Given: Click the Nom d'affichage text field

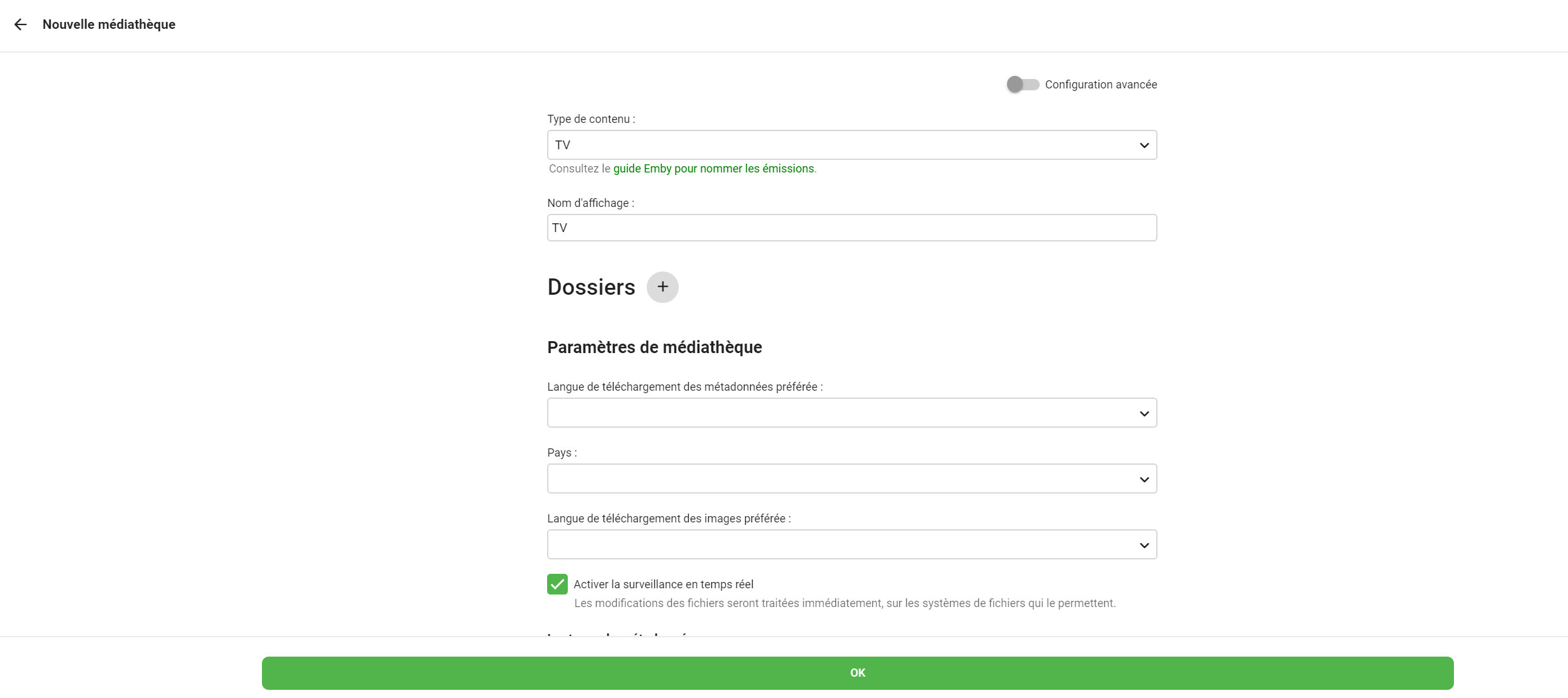Looking at the screenshot, I should (x=851, y=228).
